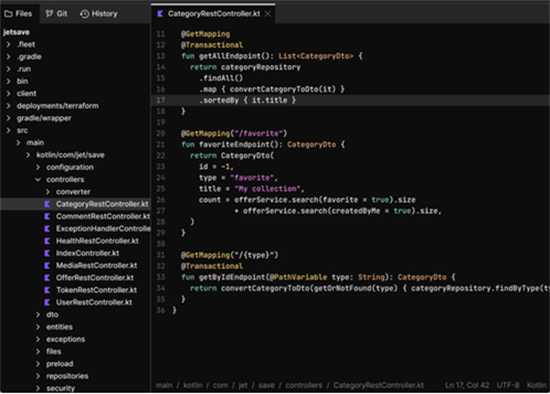Open the Files panel tab
The height and width of the screenshot is (394, 550).
point(18,14)
